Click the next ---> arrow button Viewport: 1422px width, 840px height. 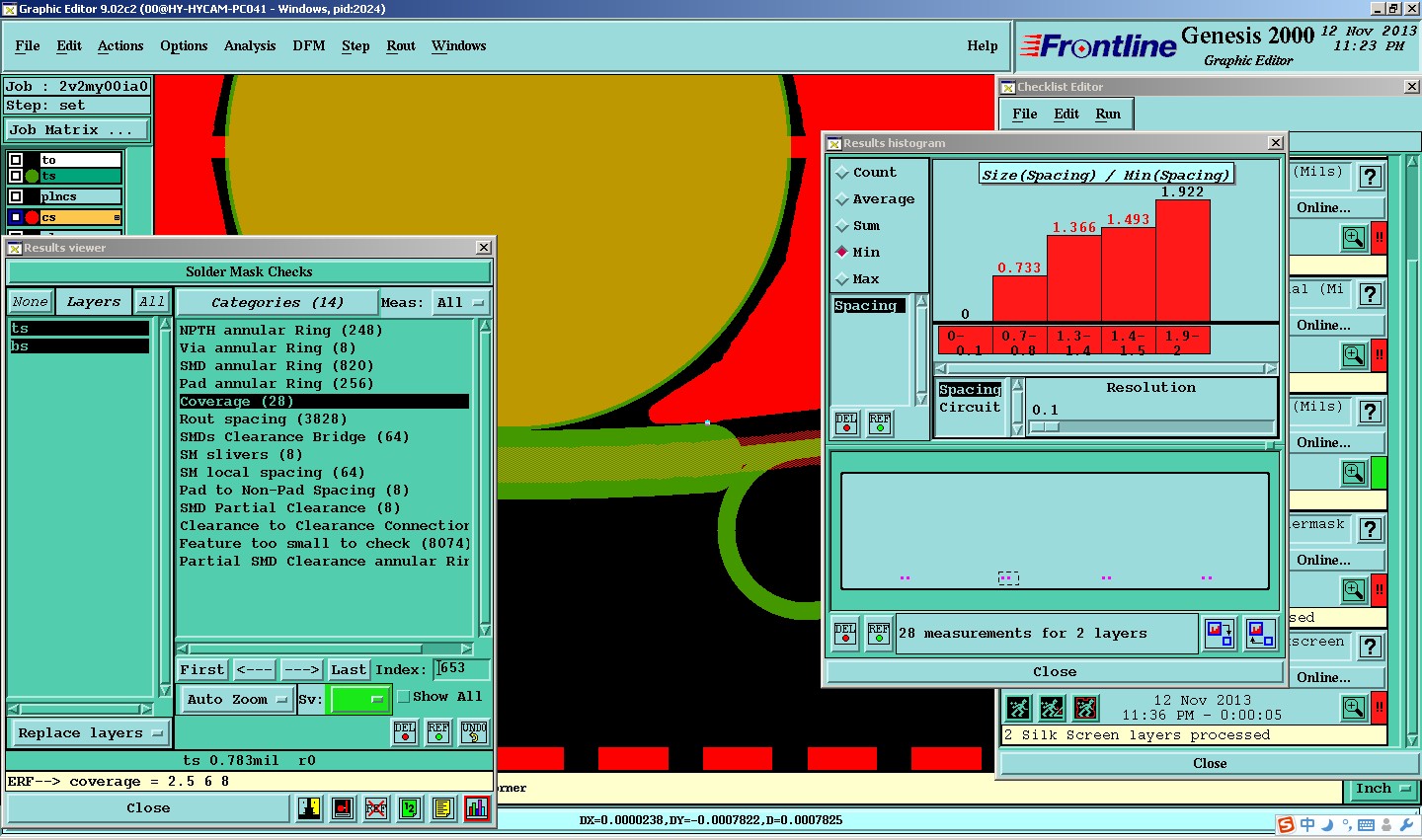301,670
